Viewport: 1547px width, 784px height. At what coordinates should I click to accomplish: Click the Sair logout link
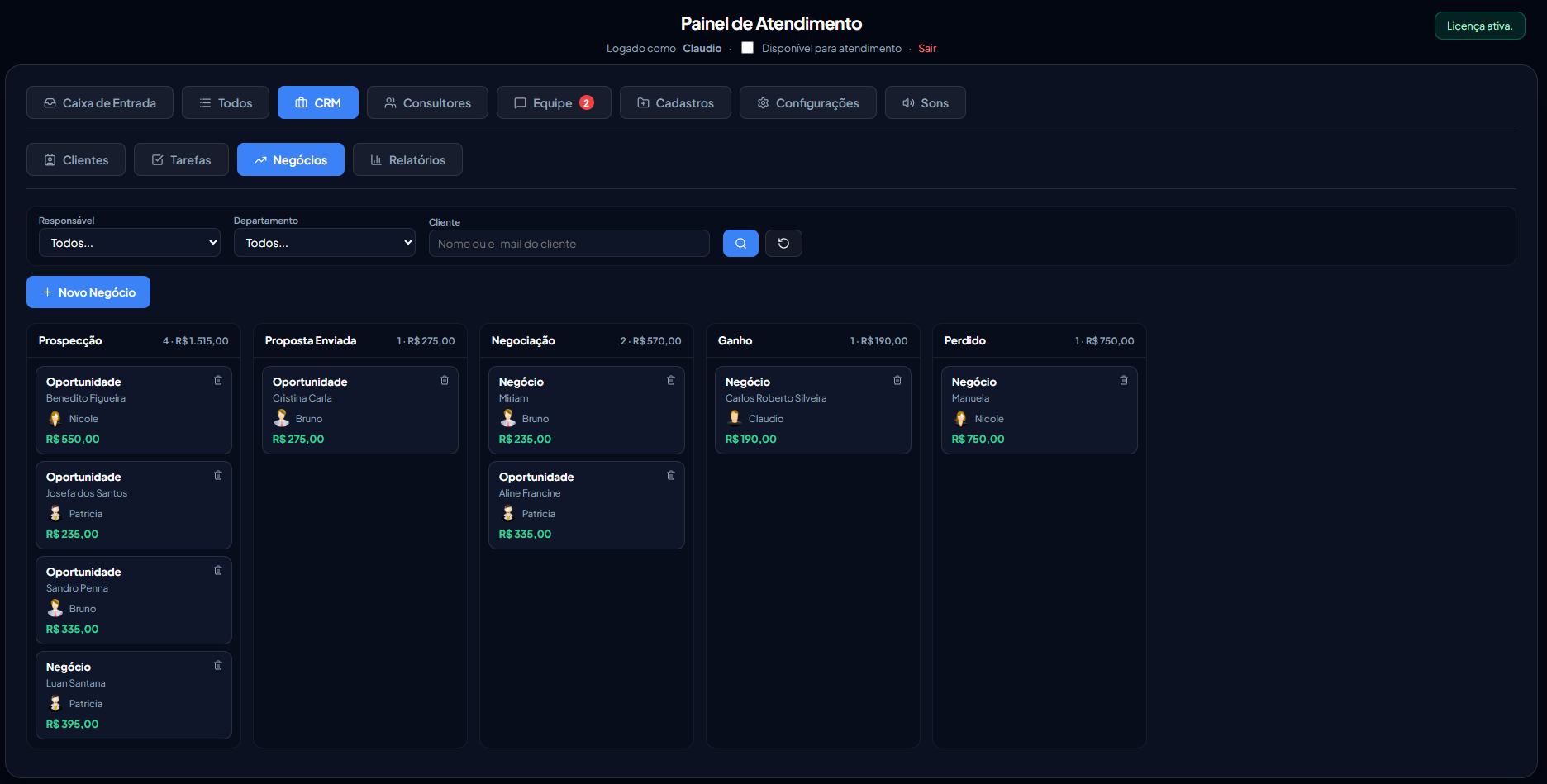point(927,48)
